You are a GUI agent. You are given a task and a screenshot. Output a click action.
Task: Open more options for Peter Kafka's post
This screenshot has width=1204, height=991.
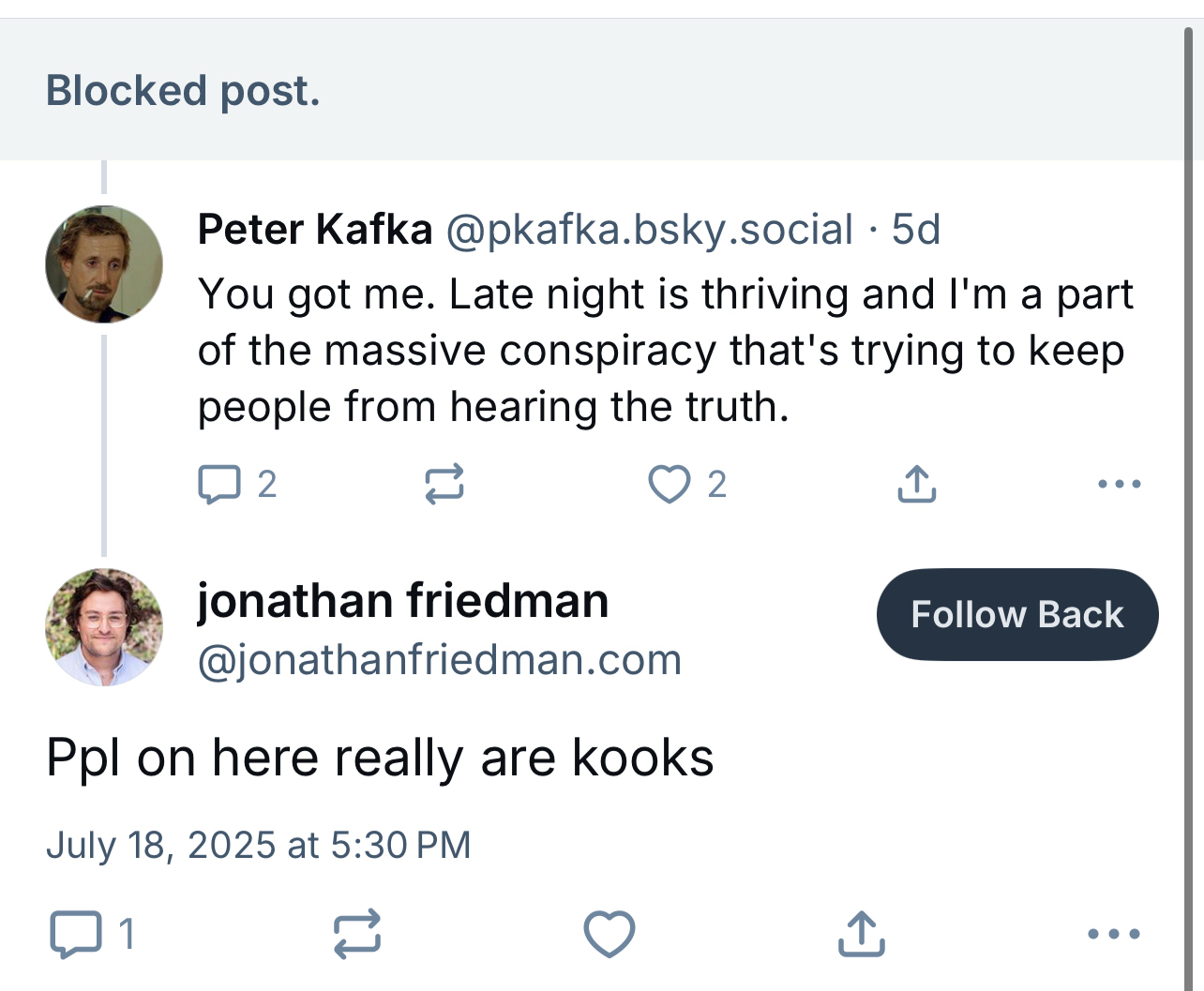coord(1119,485)
